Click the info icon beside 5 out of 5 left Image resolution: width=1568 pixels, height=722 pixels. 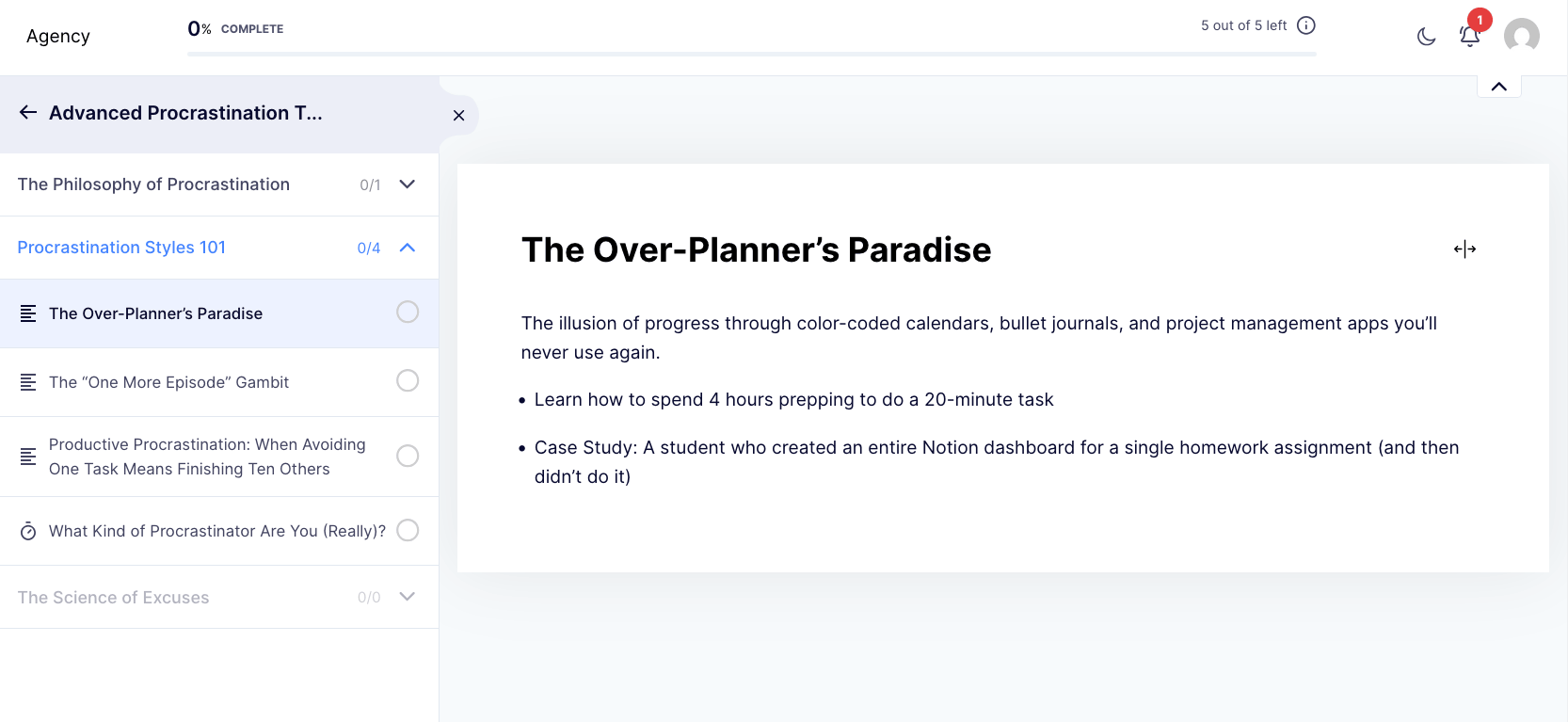(x=1305, y=25)
